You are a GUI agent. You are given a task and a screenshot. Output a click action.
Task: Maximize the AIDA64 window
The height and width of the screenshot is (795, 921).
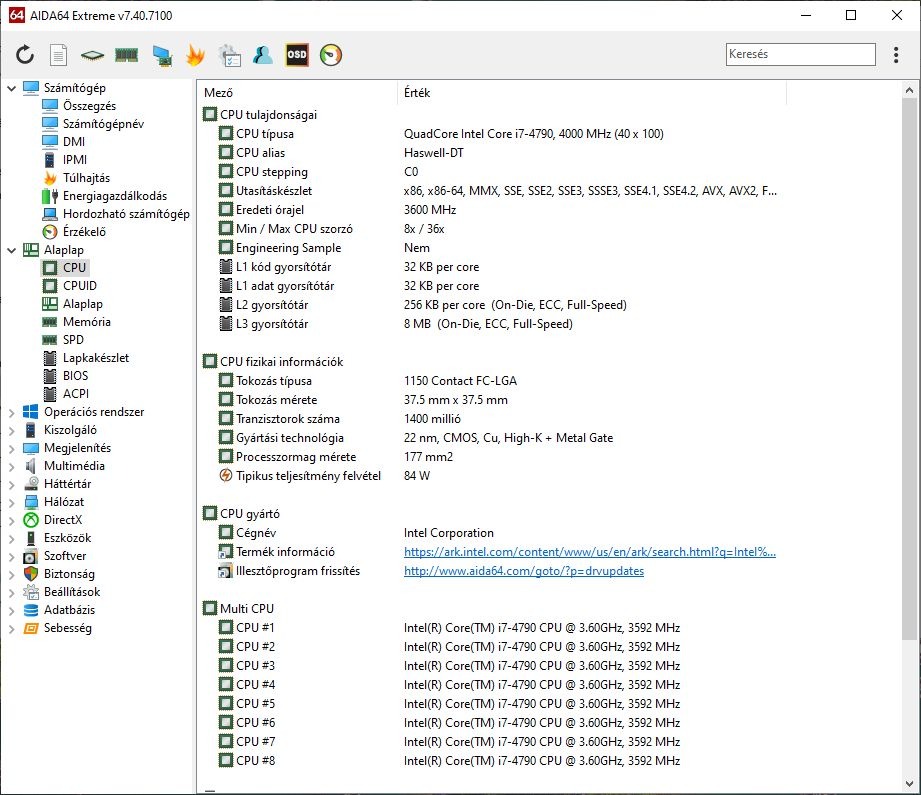point(851,15)
